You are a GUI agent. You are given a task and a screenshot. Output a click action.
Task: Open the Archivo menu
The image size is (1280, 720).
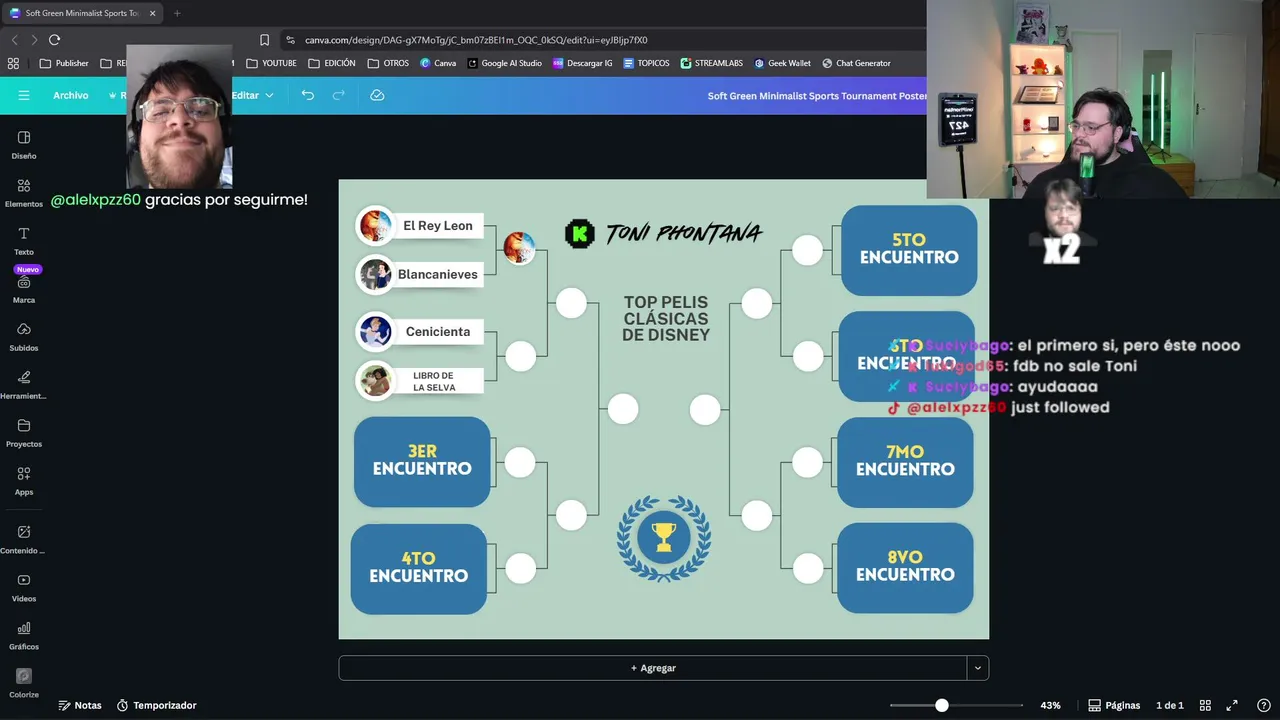pyautogui.click(x=71, y=95)
